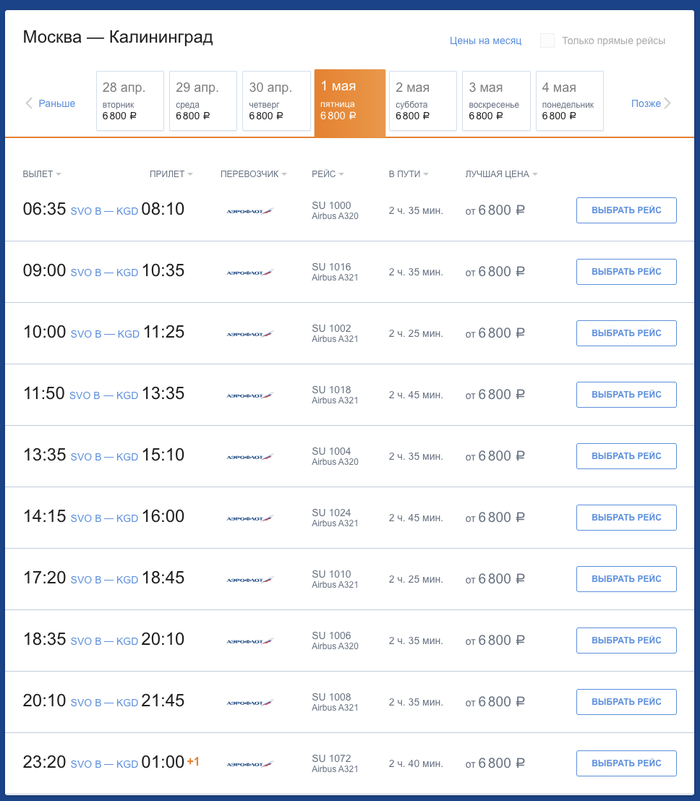The width and height of the screenshot is (700, 801).
Task: Sort flights by Перевозчик column
Action: point(254,174)
